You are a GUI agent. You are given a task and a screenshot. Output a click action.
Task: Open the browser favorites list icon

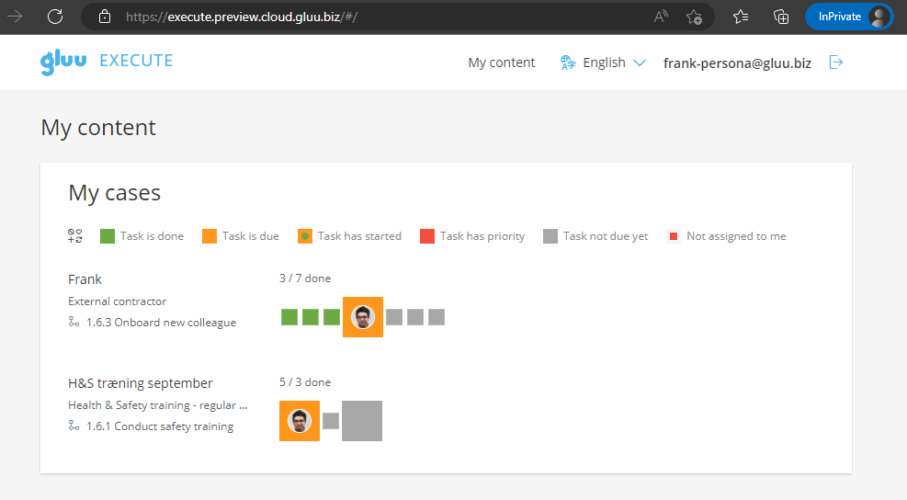(x=741, y=16)
